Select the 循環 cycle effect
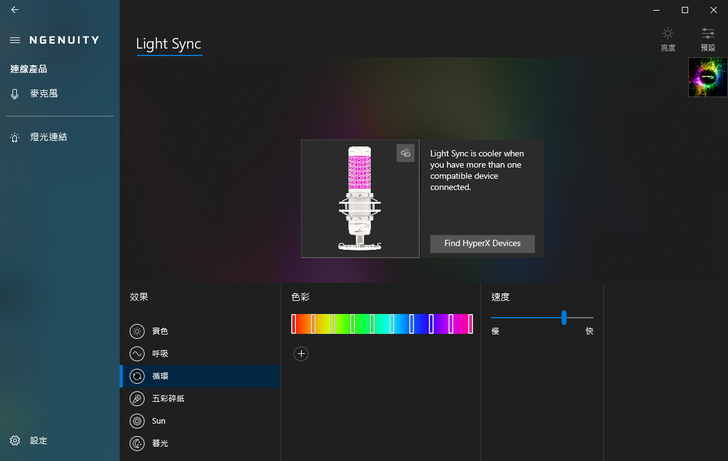This screenshot has width=728, height=461. point(160,376)
